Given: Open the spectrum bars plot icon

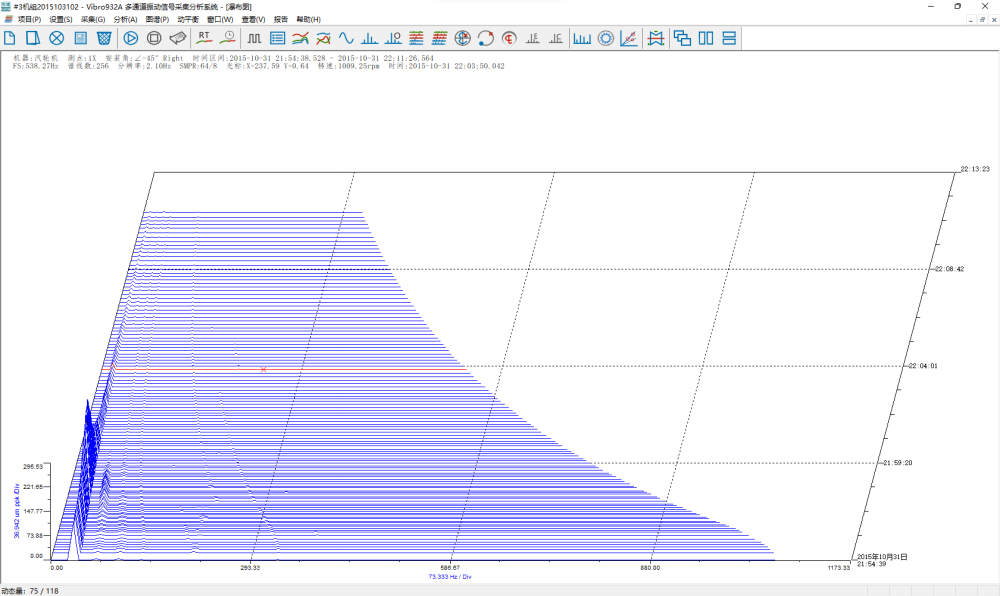Looking at the screenshot, I should tap(369, 38).
